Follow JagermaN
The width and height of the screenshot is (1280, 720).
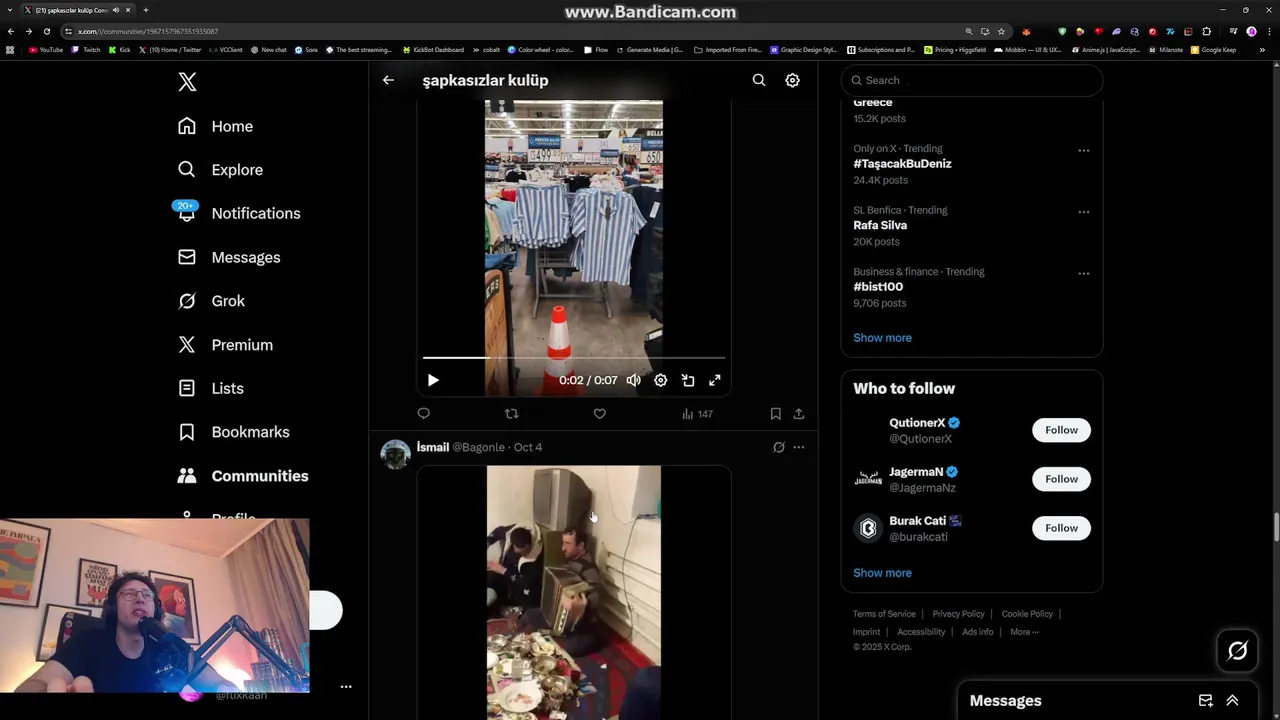click(1061, 479)
